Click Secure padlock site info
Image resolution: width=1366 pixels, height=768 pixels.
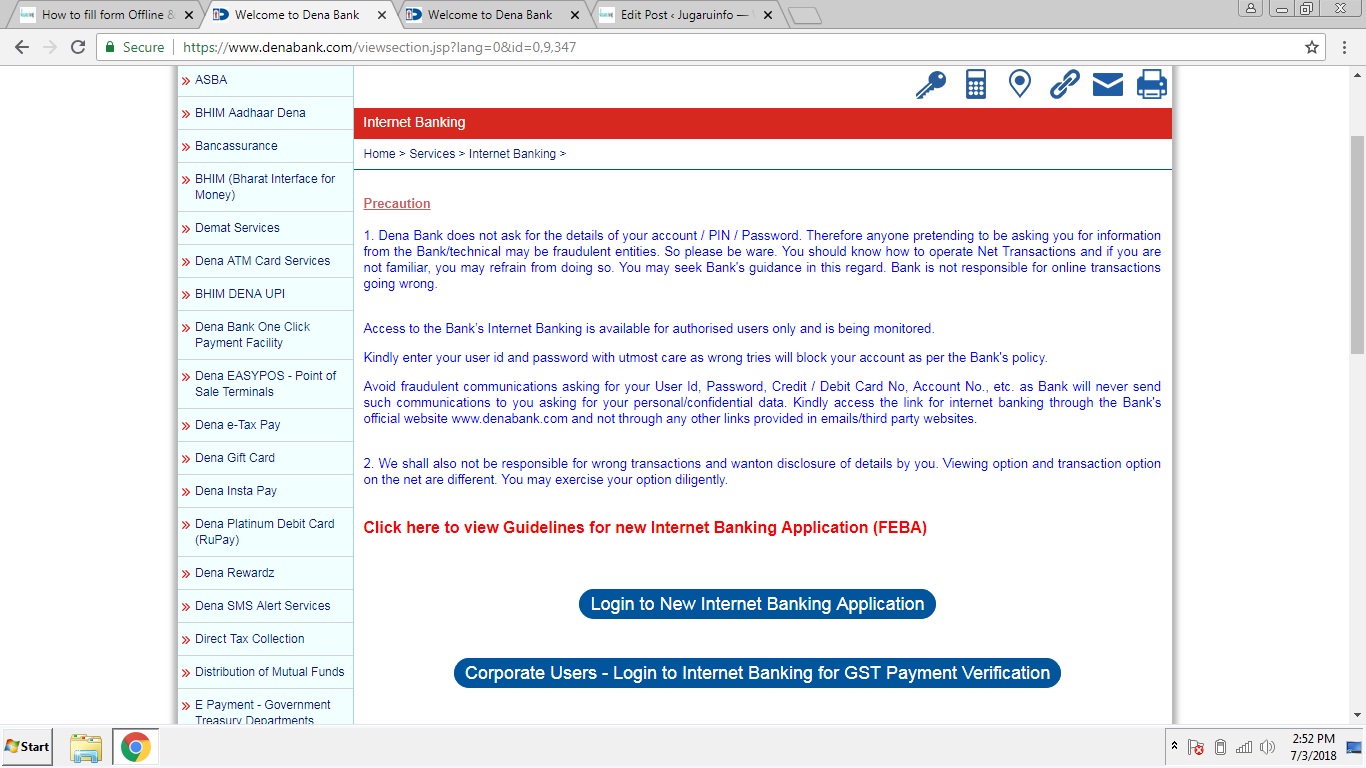coord(134,47)
